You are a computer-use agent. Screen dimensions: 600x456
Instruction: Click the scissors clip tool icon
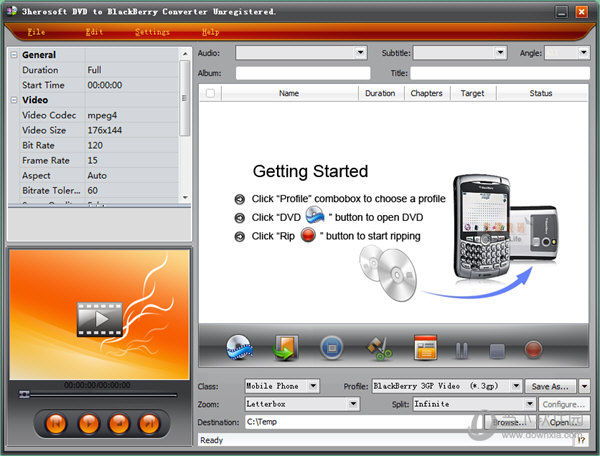(x=377, y=348)
